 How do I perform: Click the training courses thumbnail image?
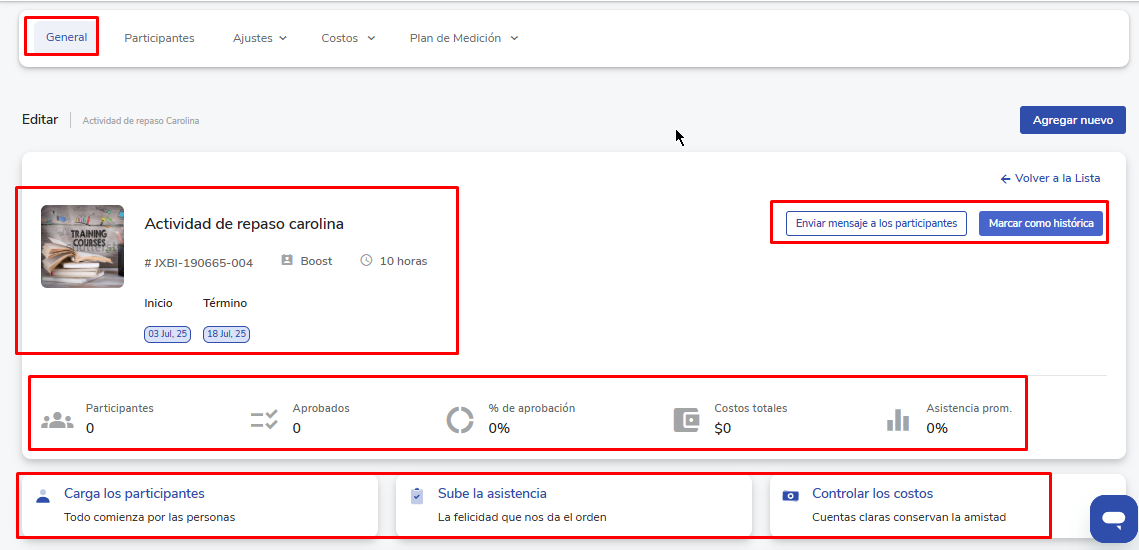(82, 246)
